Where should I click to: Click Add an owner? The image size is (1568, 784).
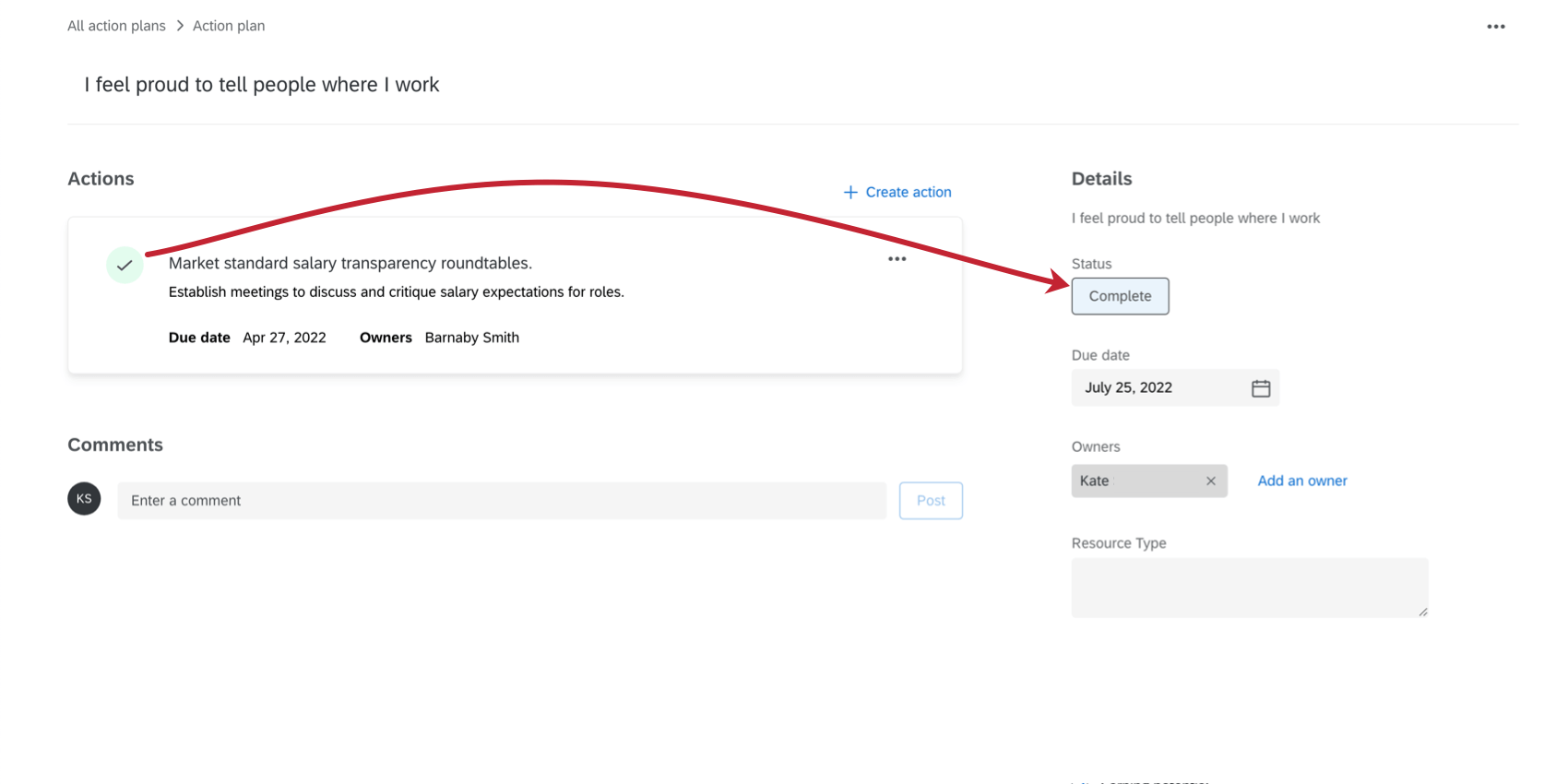pos(1302,481)
